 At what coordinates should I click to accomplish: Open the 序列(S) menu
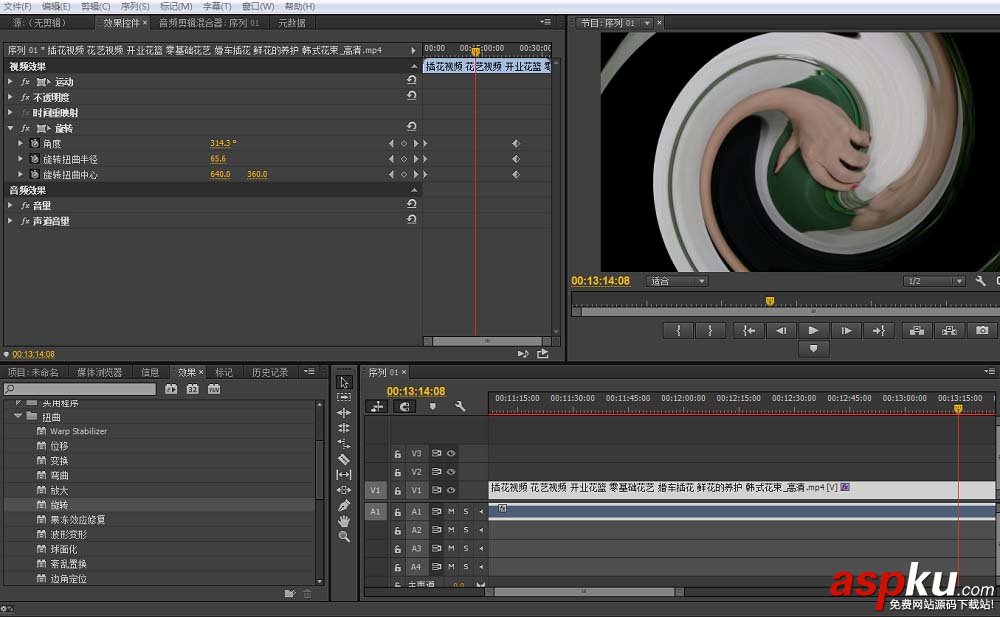135,6
